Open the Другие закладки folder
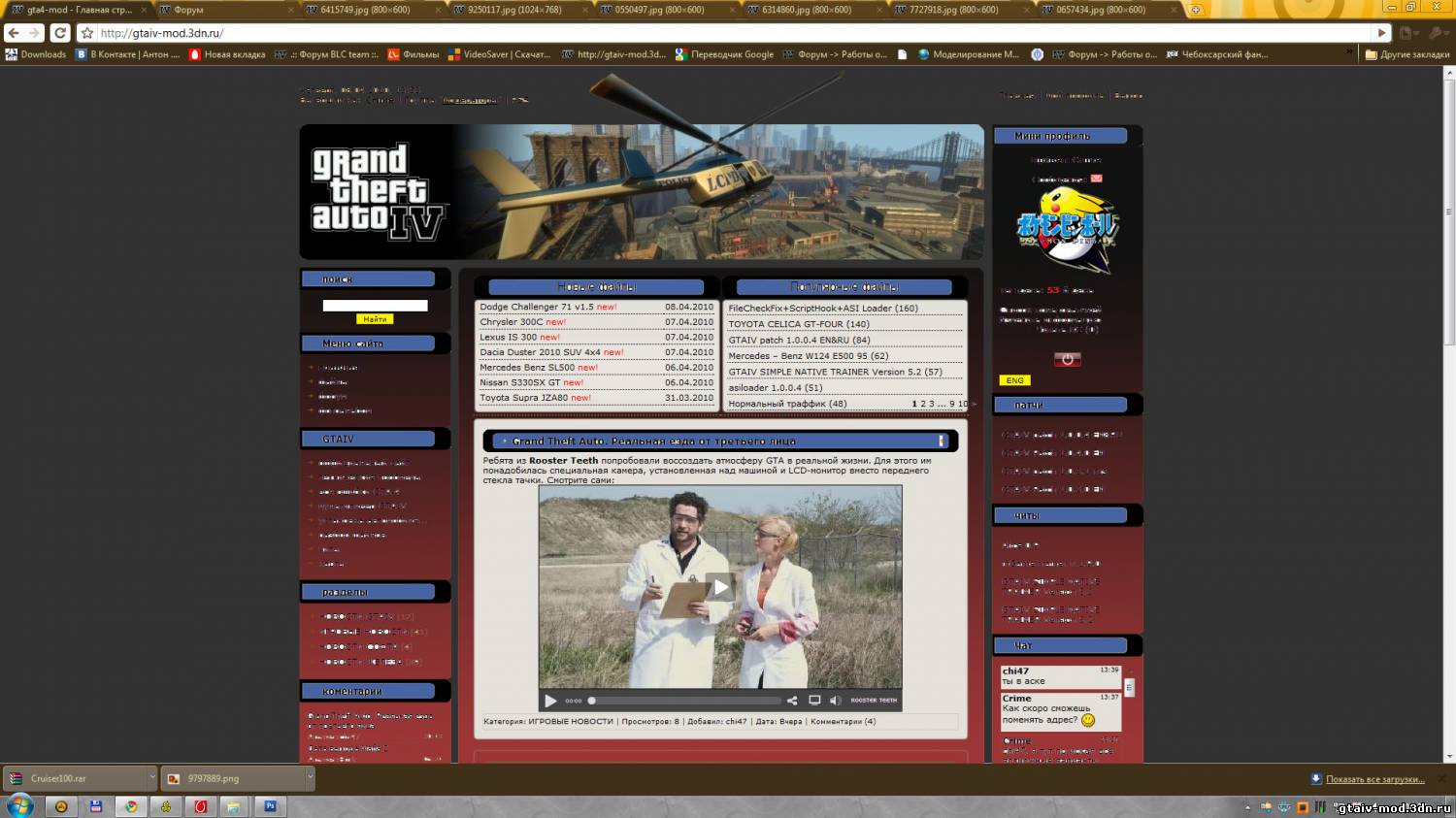Viewport: 1456px width, 818px height. tap(1407, 54)
